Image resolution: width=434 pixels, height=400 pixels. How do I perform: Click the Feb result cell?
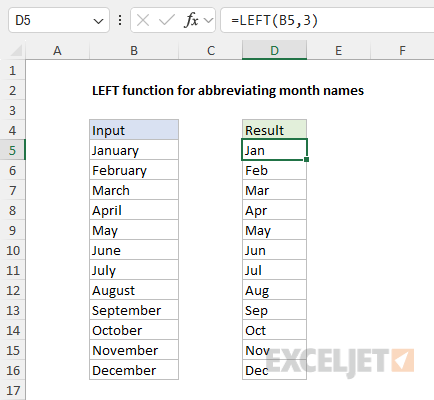274,170
